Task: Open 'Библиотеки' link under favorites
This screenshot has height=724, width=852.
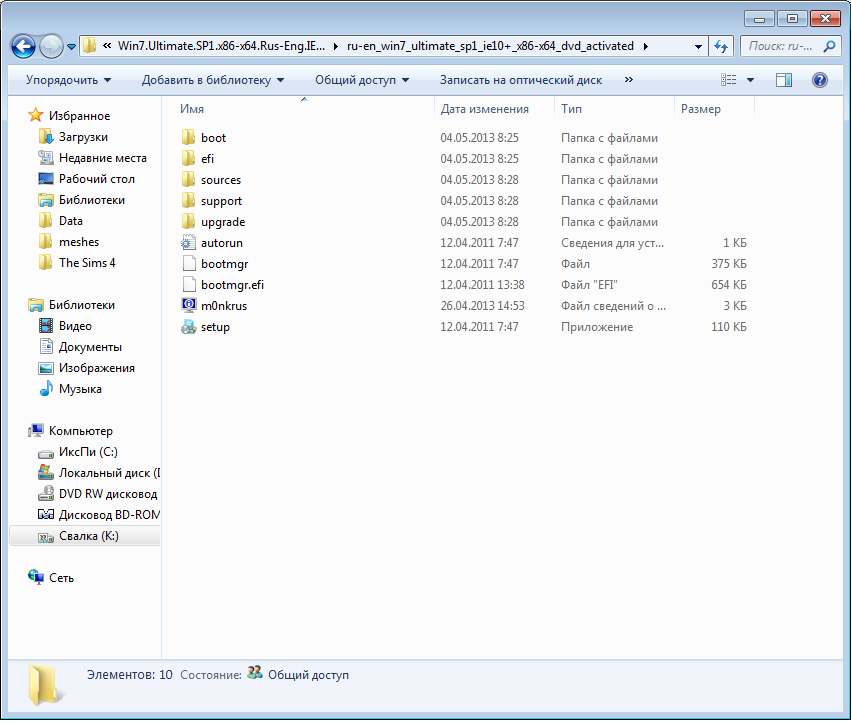Action: coord(92,200)
